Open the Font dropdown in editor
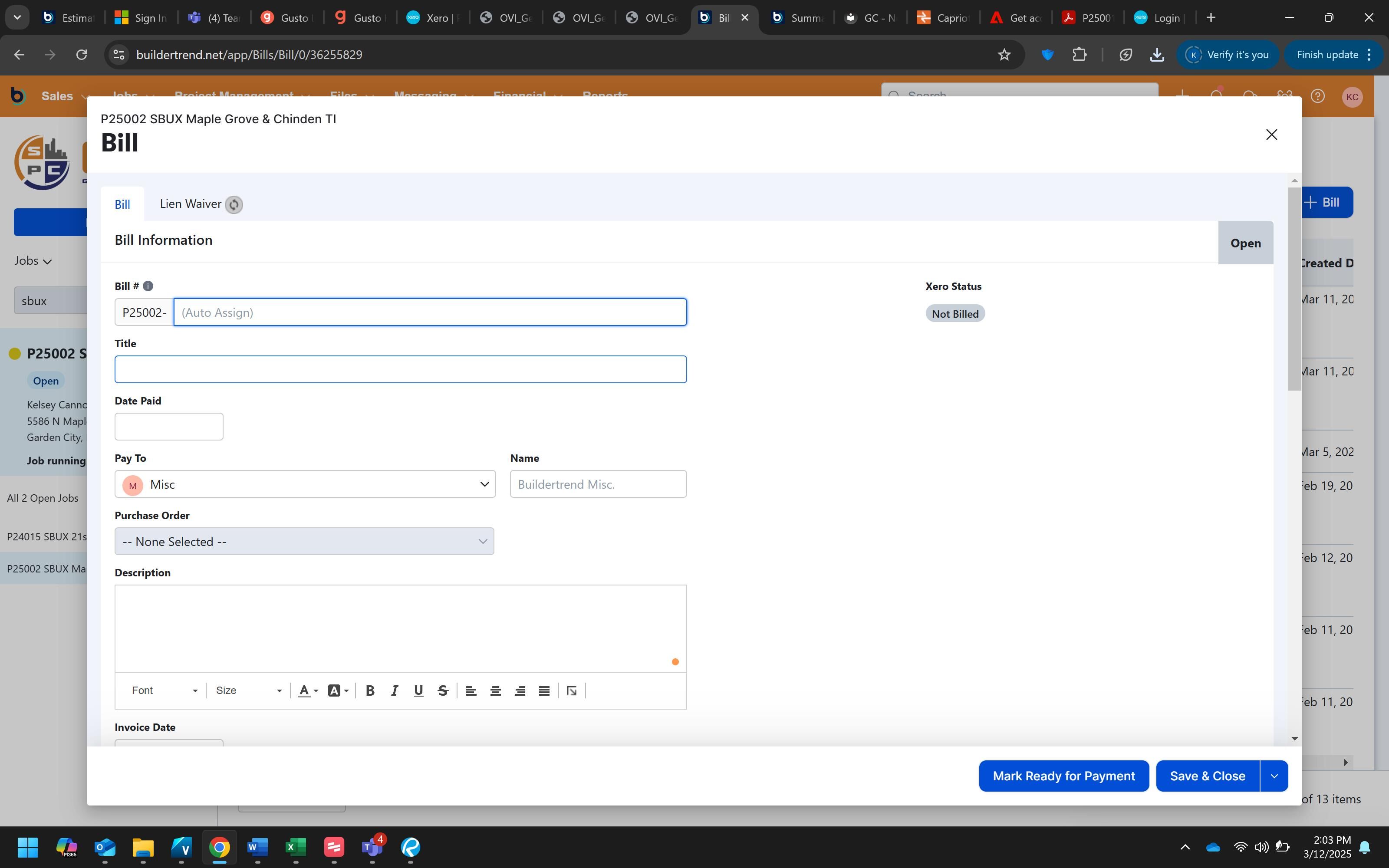This screenshot has width=1389, height=868. tap(164, 690)
